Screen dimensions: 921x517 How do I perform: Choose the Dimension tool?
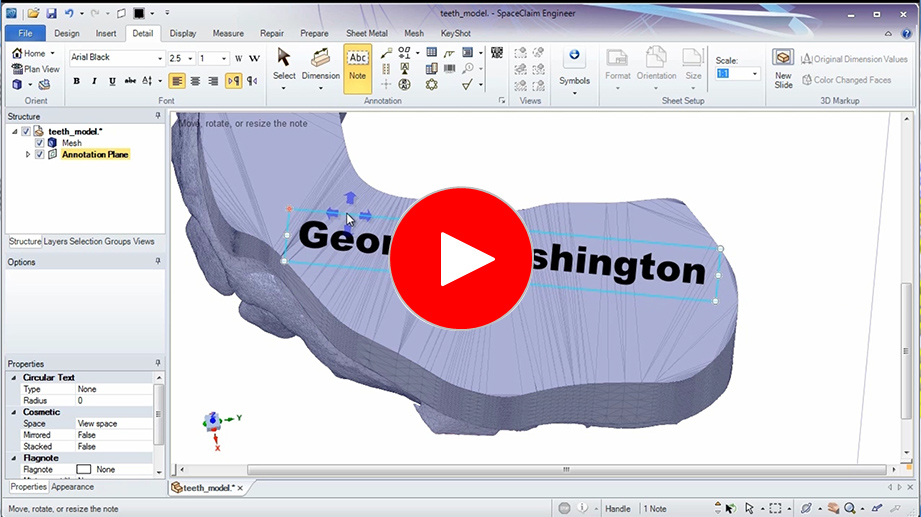tap(321, 68)
